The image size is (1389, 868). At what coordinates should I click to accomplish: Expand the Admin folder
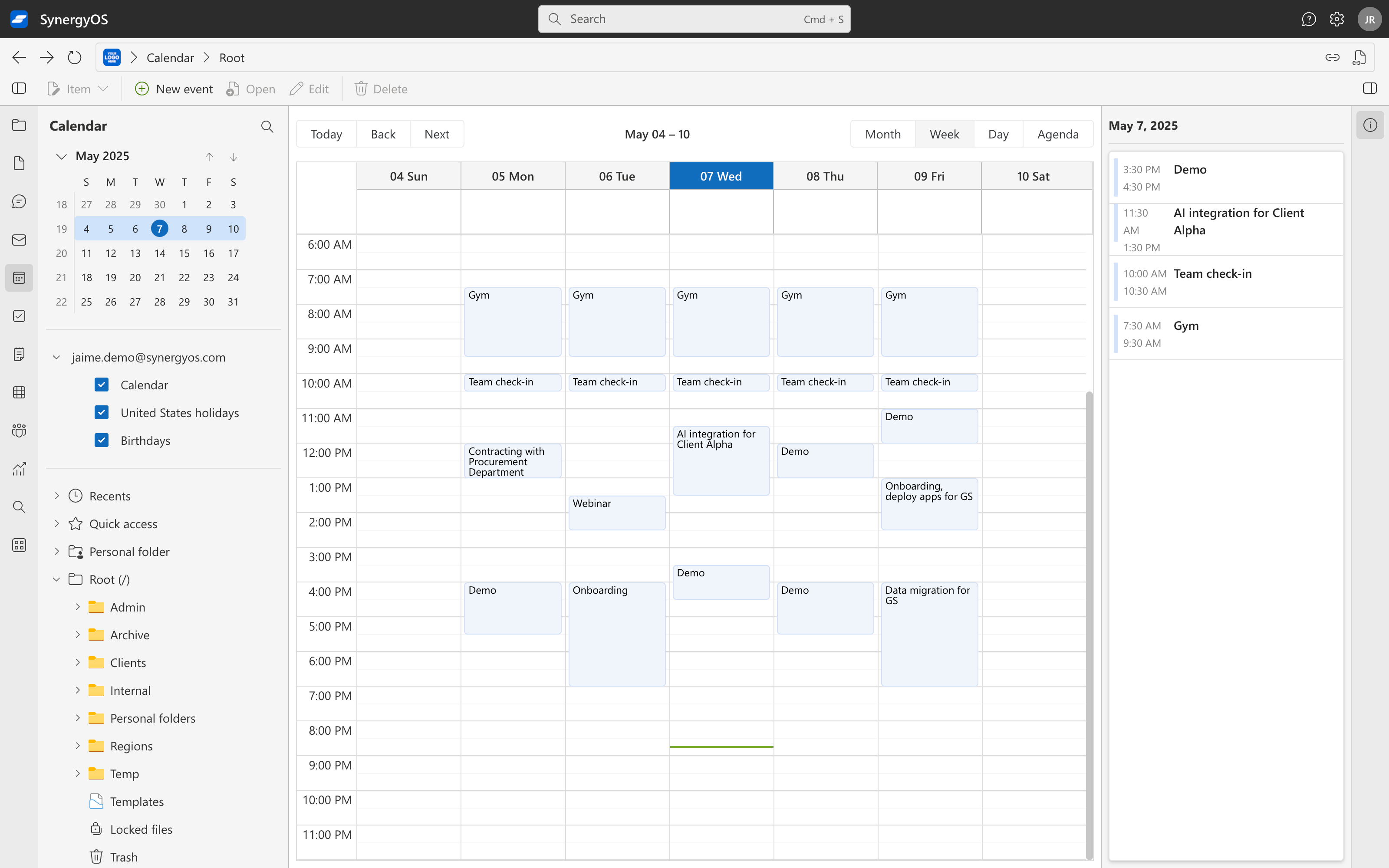tap(78, 607)
